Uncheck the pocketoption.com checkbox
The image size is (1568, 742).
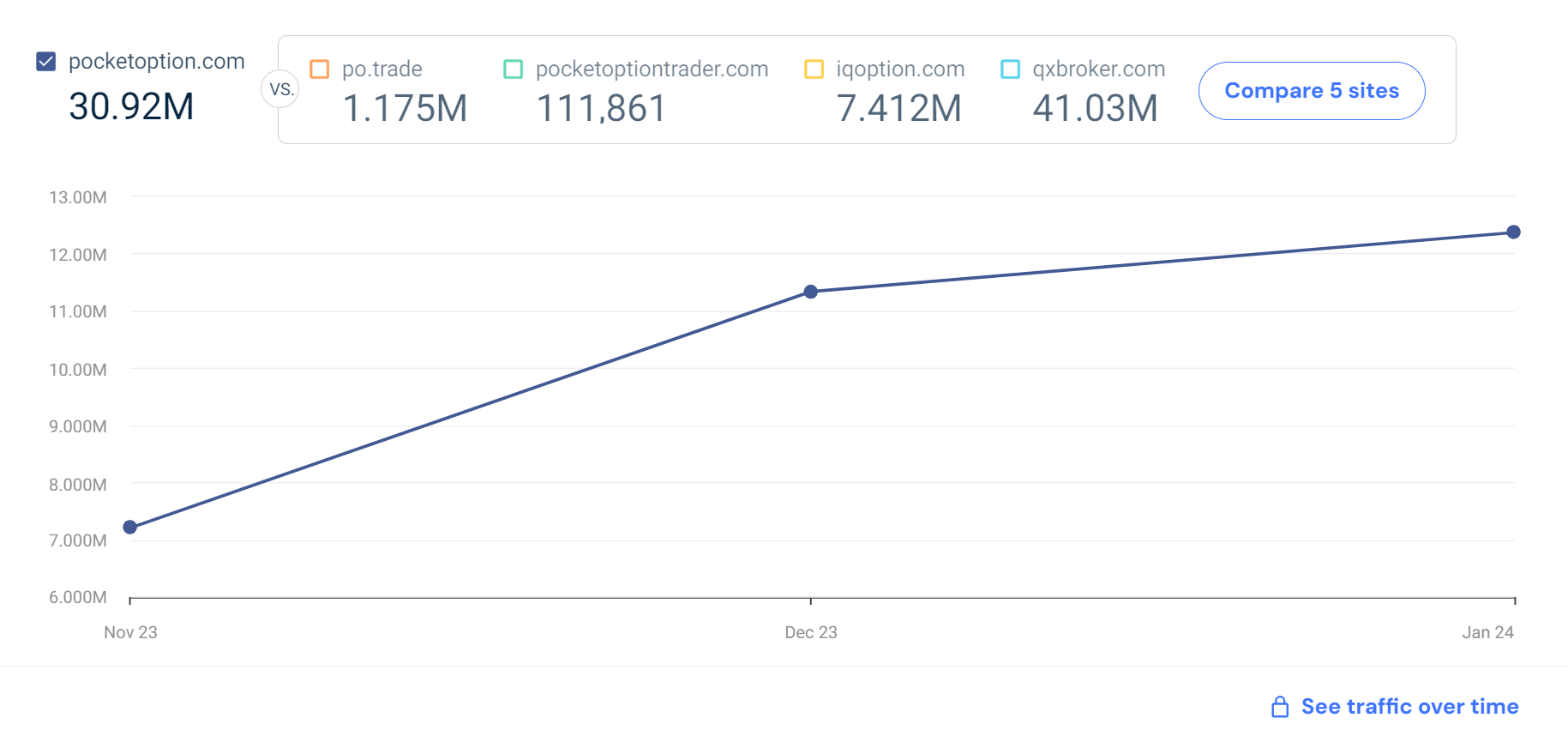(46, 62)
